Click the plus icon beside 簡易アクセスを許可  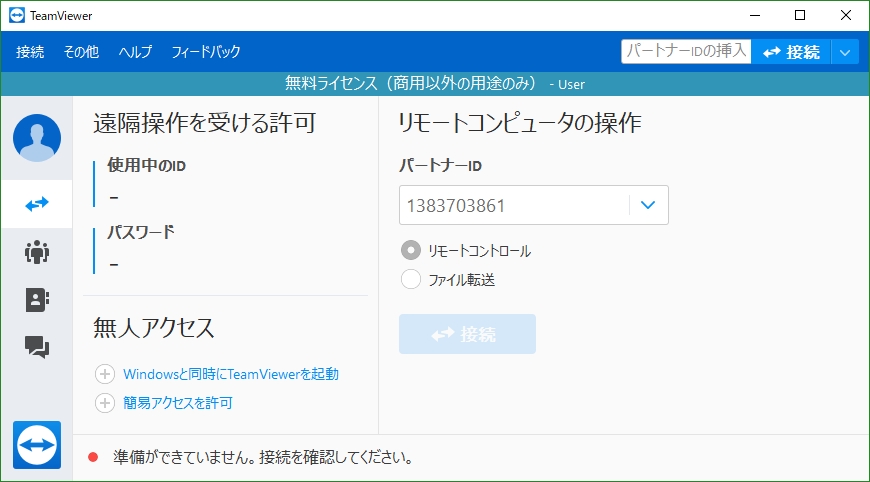105,403
